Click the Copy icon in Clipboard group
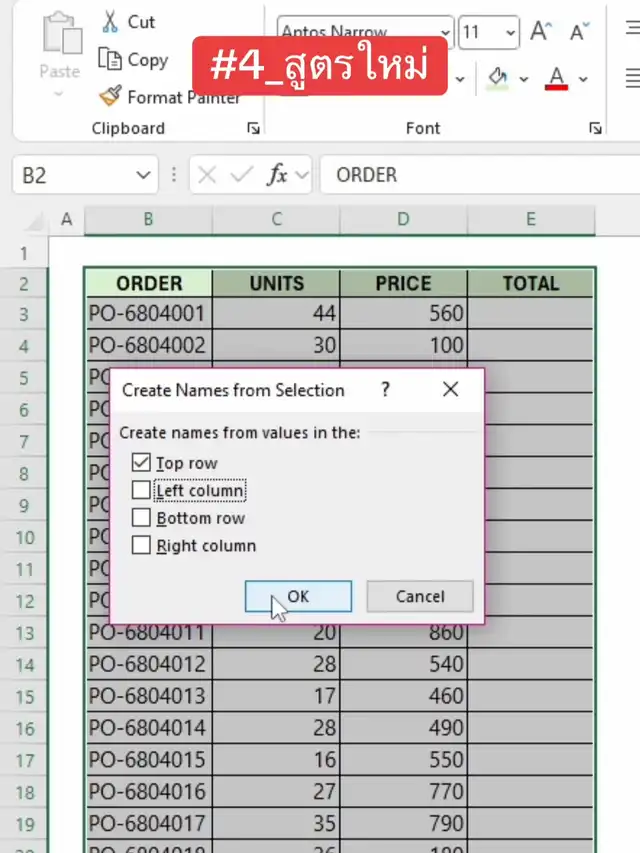This screenshot has width=640, height=853. [x=110, y=60]
